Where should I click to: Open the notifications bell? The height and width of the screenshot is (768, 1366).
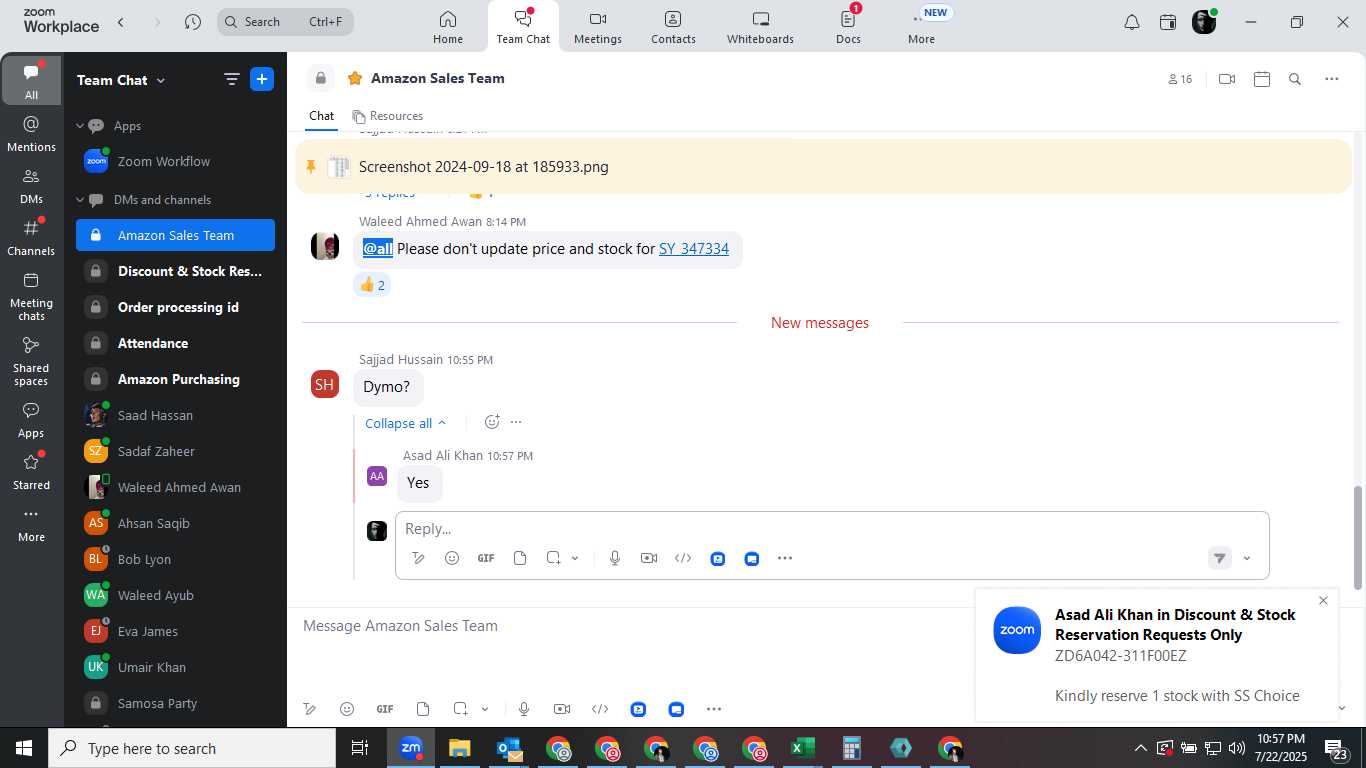1132,22
